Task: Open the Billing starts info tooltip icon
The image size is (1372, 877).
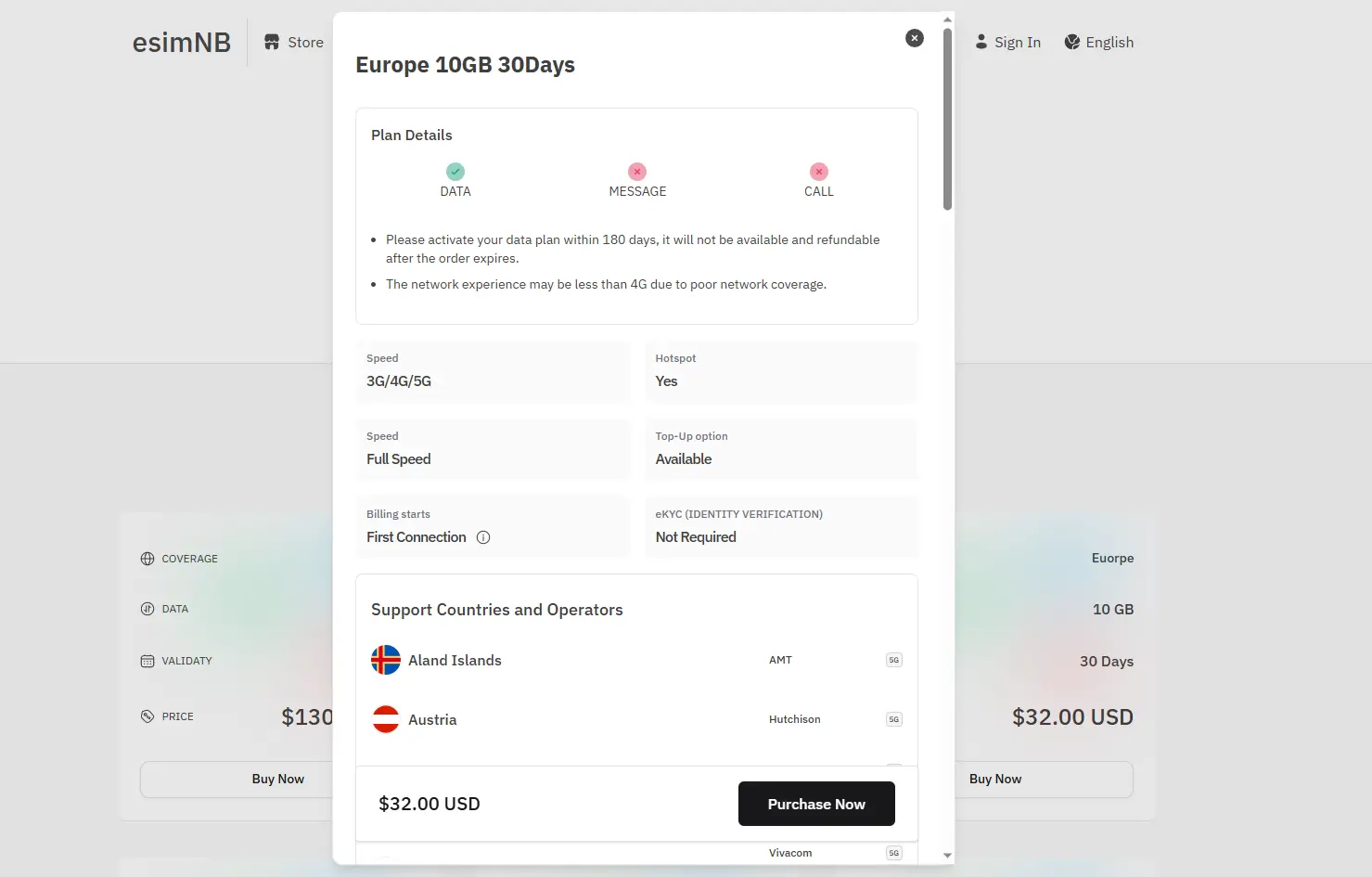Action: 483,536
